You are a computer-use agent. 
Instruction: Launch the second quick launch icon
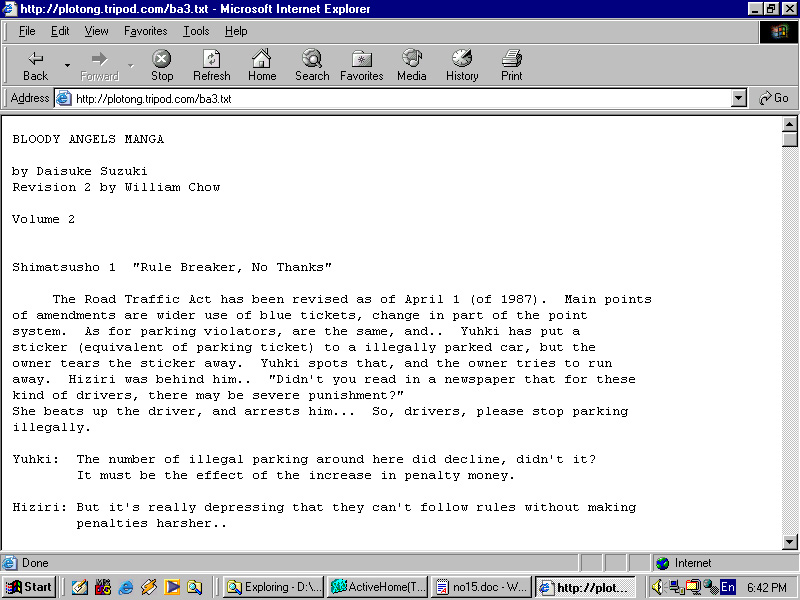103,587
